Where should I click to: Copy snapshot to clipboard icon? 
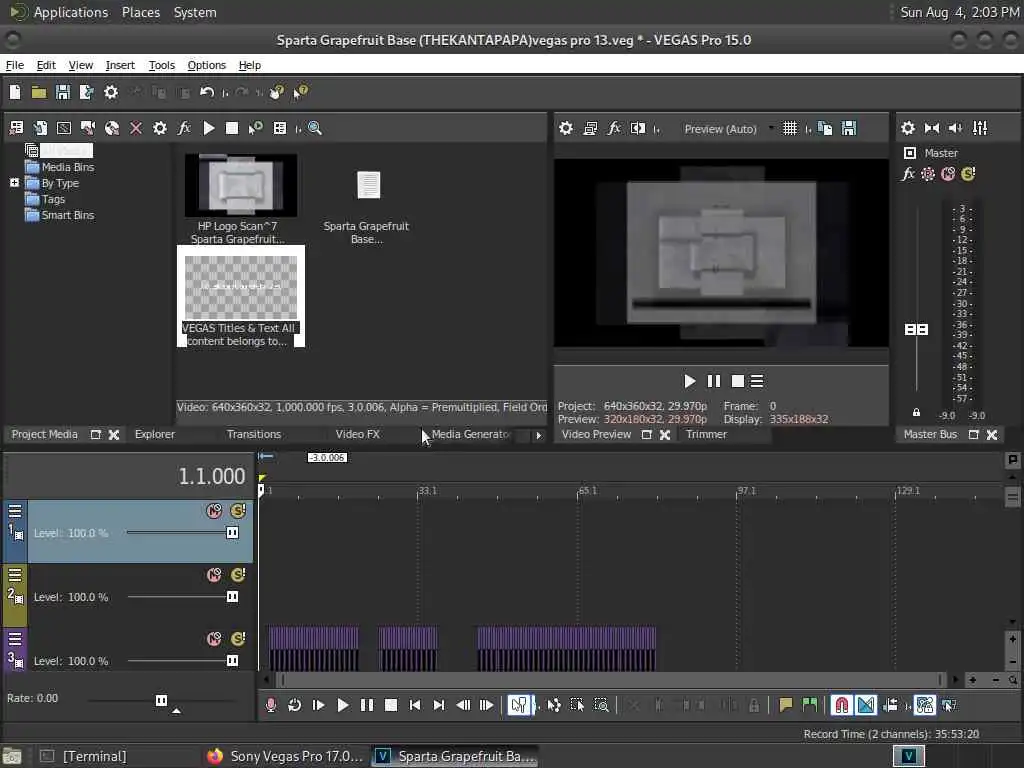[x=825, y=128]
